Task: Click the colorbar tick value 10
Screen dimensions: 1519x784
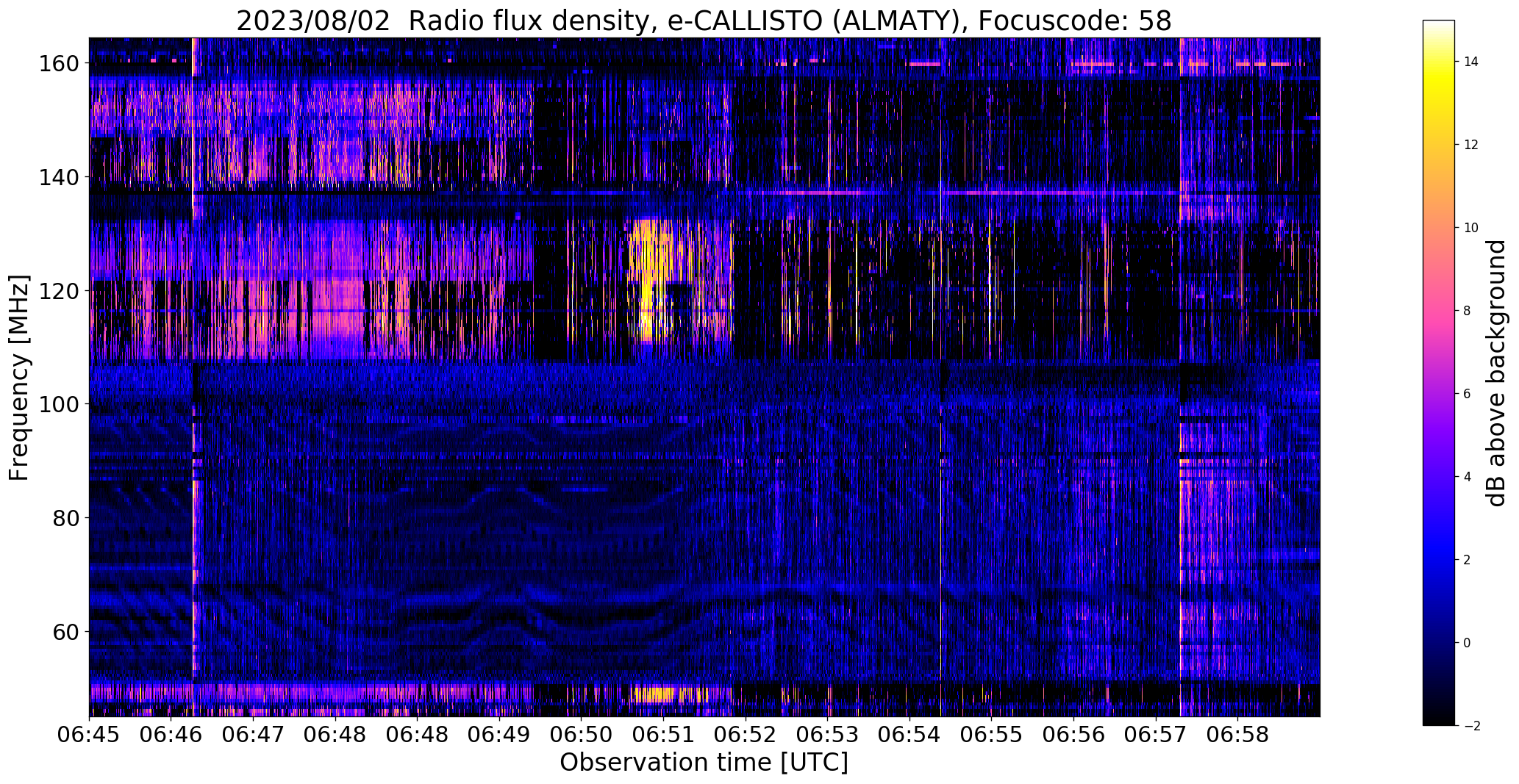Action: [x=1470, y=228]
